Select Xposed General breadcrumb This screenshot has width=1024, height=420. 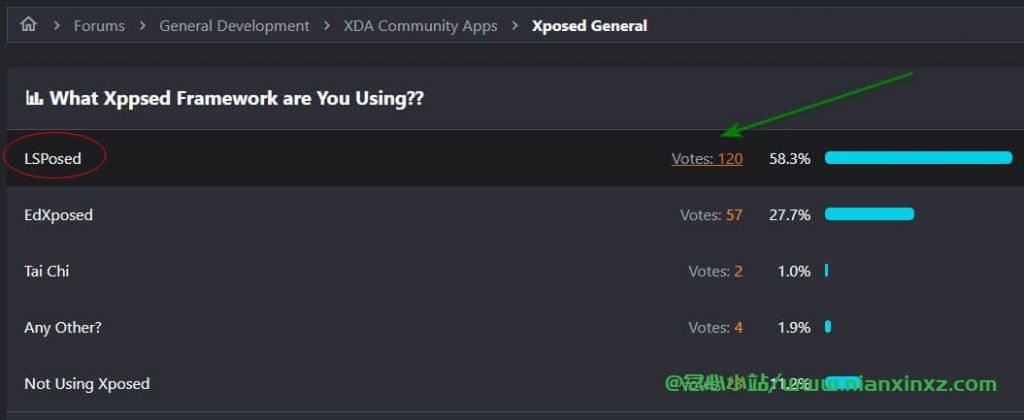click(589, 25)
